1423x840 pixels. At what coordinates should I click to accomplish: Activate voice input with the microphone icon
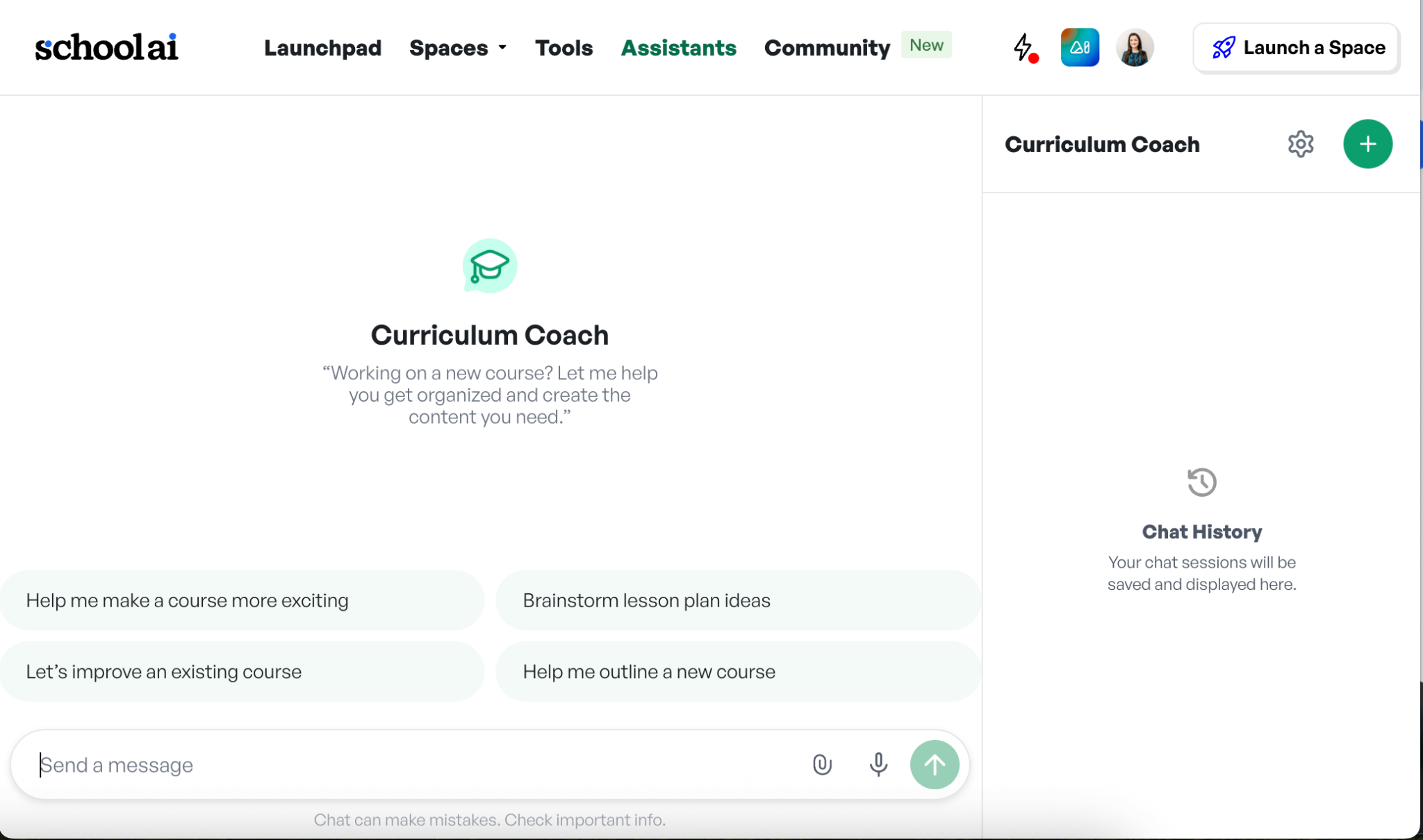coord(878,764)
